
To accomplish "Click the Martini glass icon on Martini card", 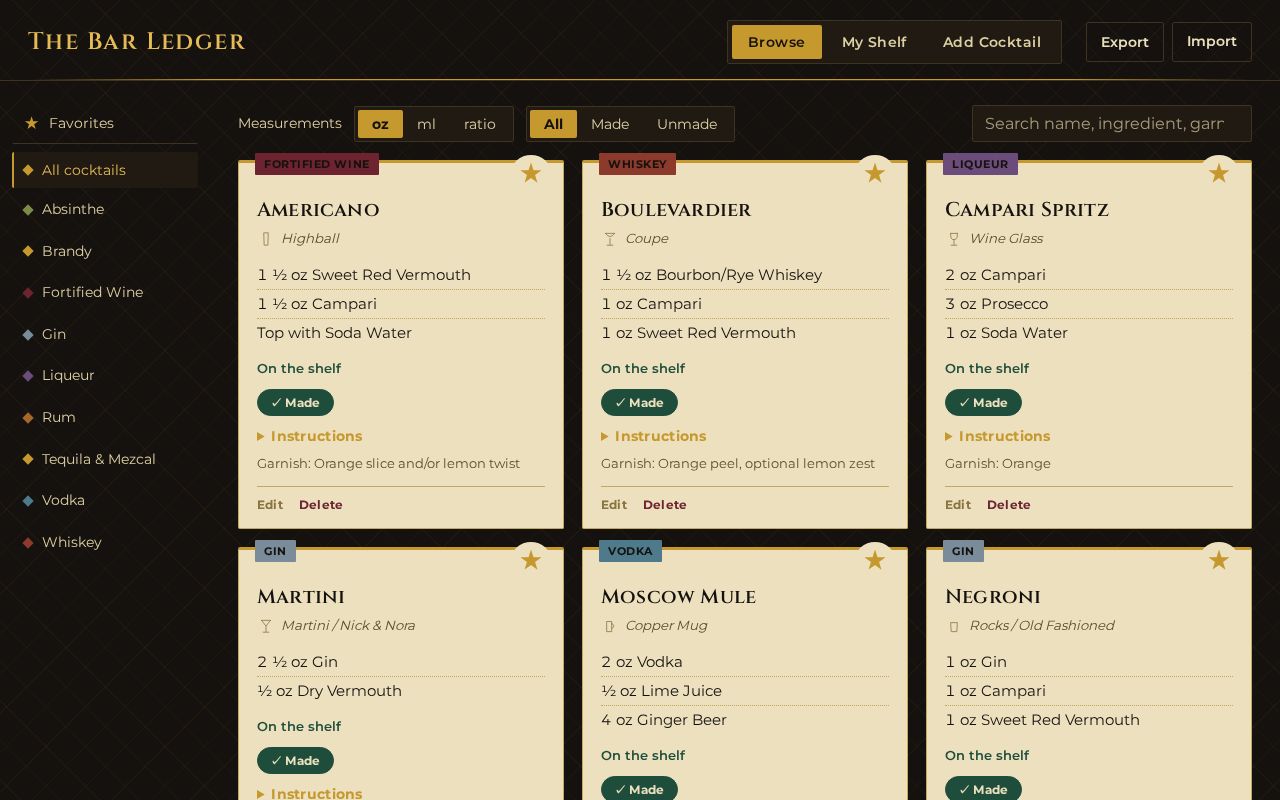I will (266, 626).
